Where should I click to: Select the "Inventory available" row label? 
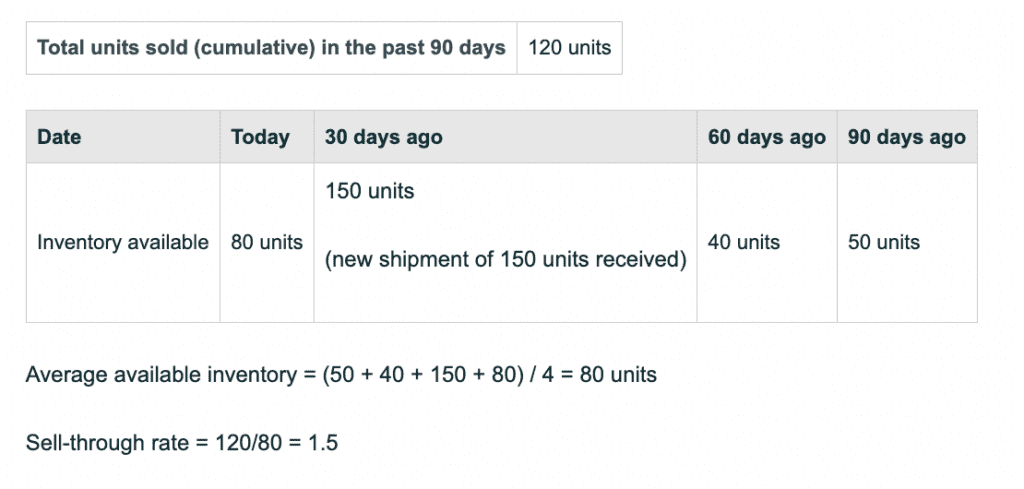coord(123,242)
